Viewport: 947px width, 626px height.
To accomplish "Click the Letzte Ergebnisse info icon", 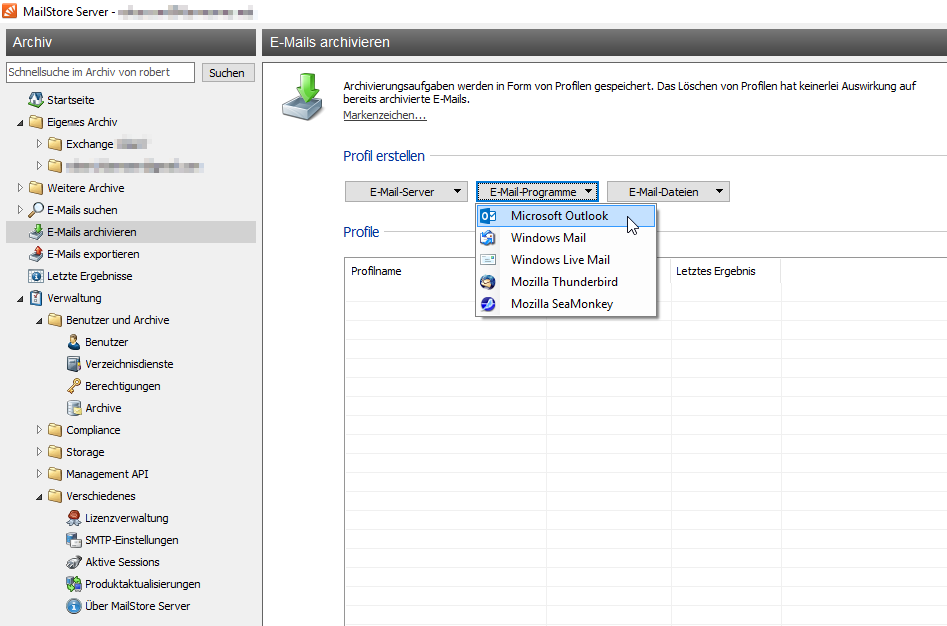I will pyautogui.click(x=36, y=276).
